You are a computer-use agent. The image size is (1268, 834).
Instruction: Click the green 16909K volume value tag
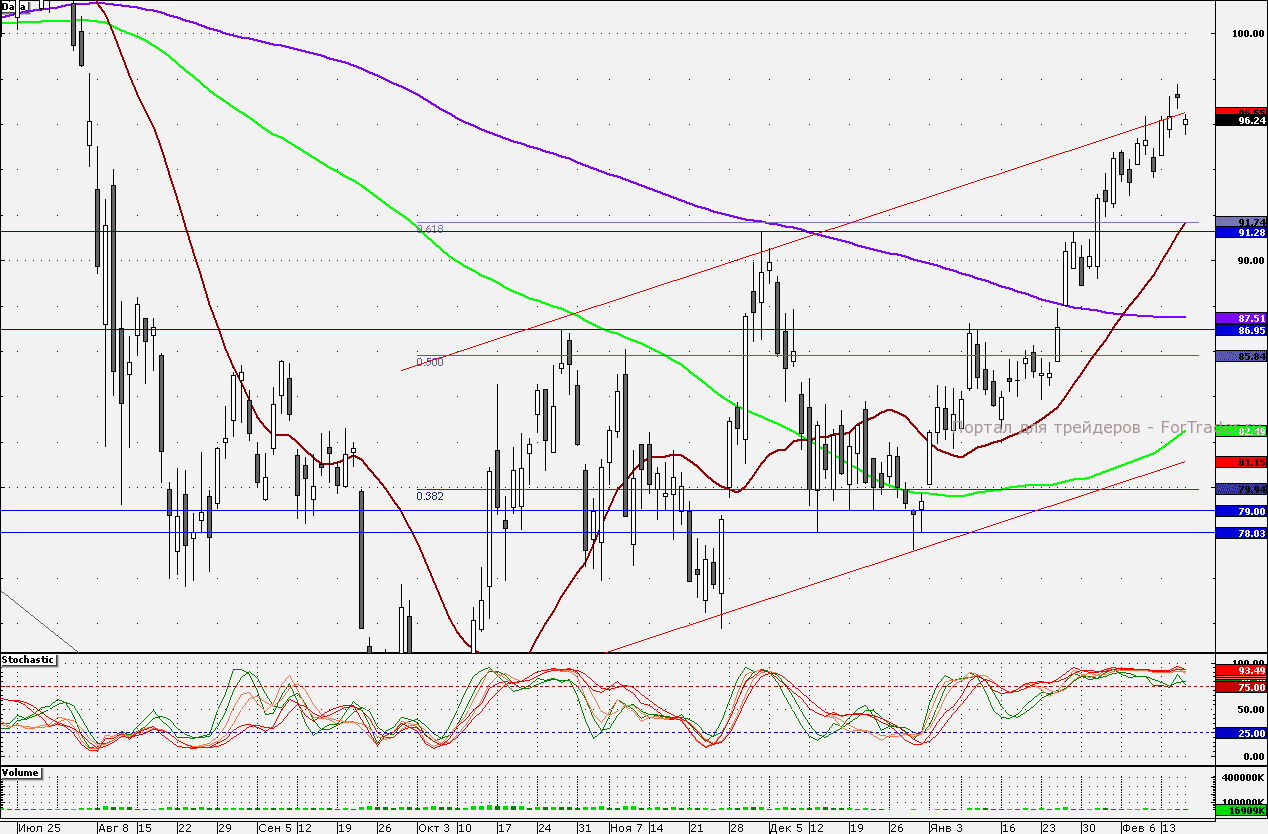[1240, 810]
